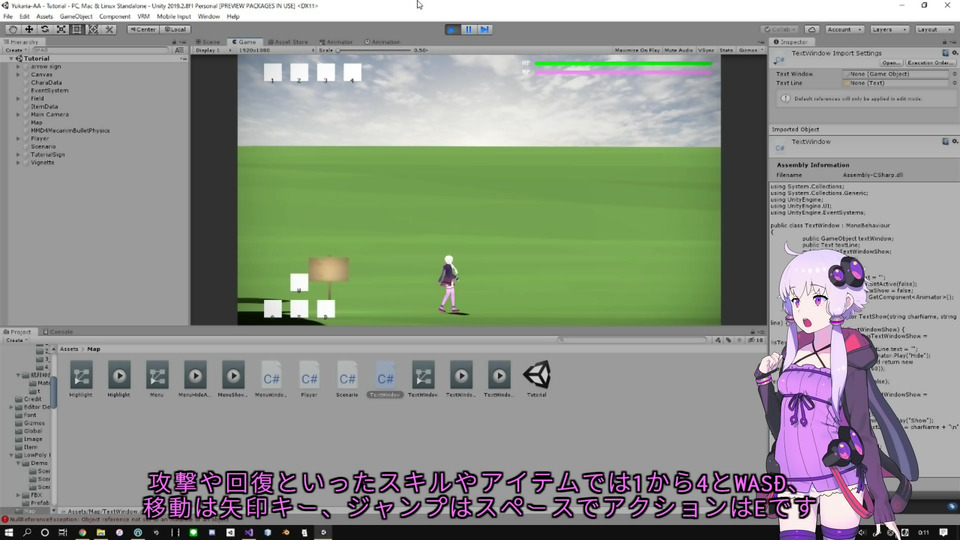Toggle Maximize On Play
960x540 pixels.
click(x=637, y=50)
